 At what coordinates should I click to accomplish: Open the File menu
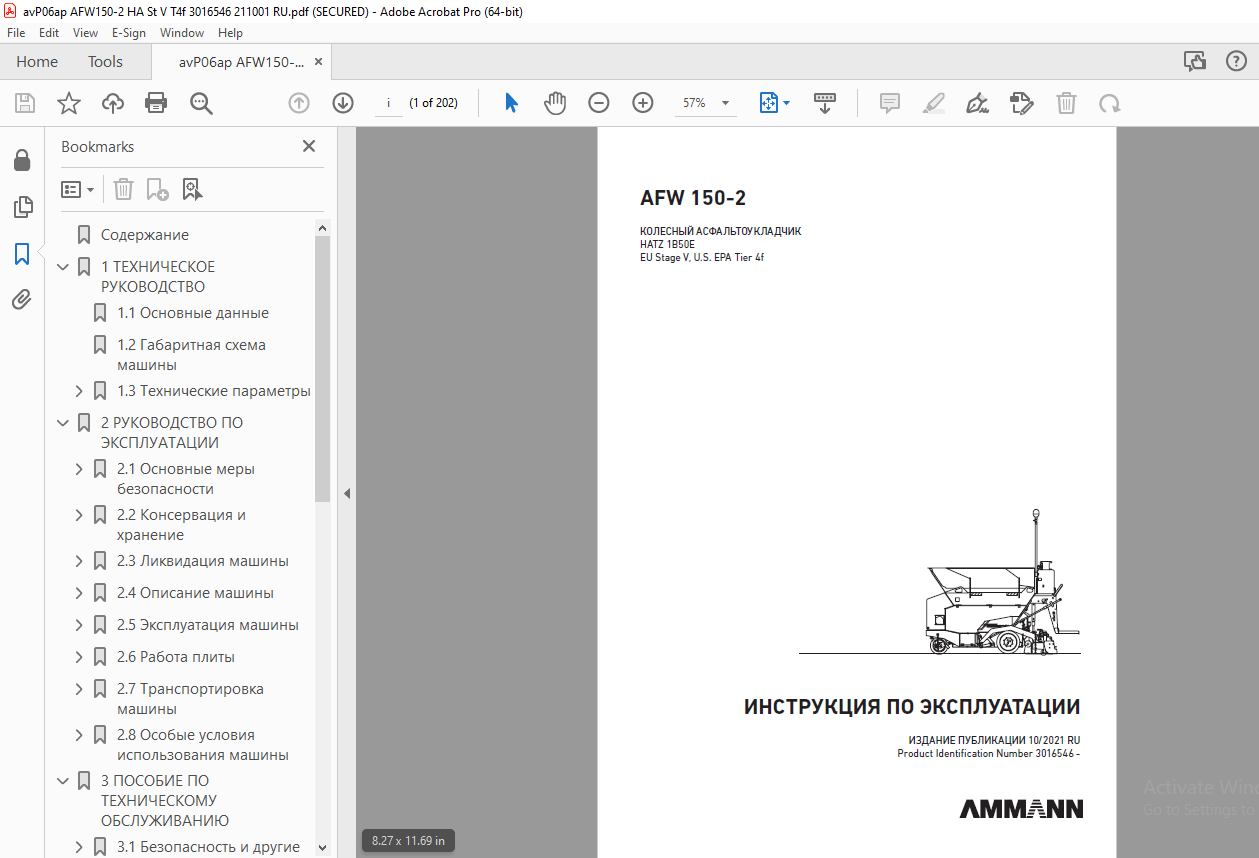coord(16,32)
